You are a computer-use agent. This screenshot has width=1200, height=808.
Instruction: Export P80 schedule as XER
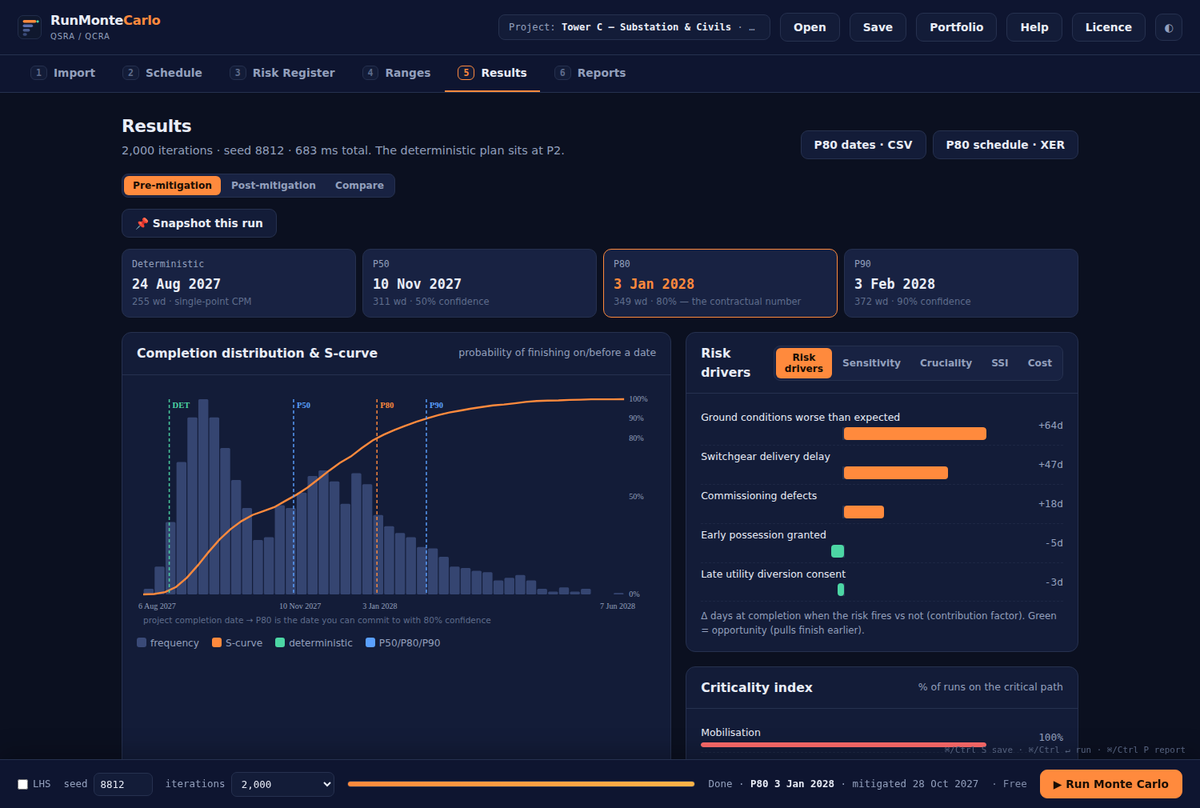pyautogui.click(x=1005, y=145)
